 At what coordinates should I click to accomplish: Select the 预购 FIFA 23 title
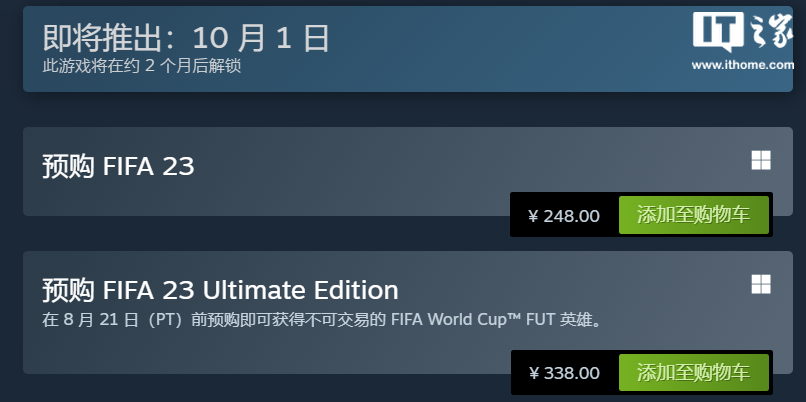click(x=118, y=166)
